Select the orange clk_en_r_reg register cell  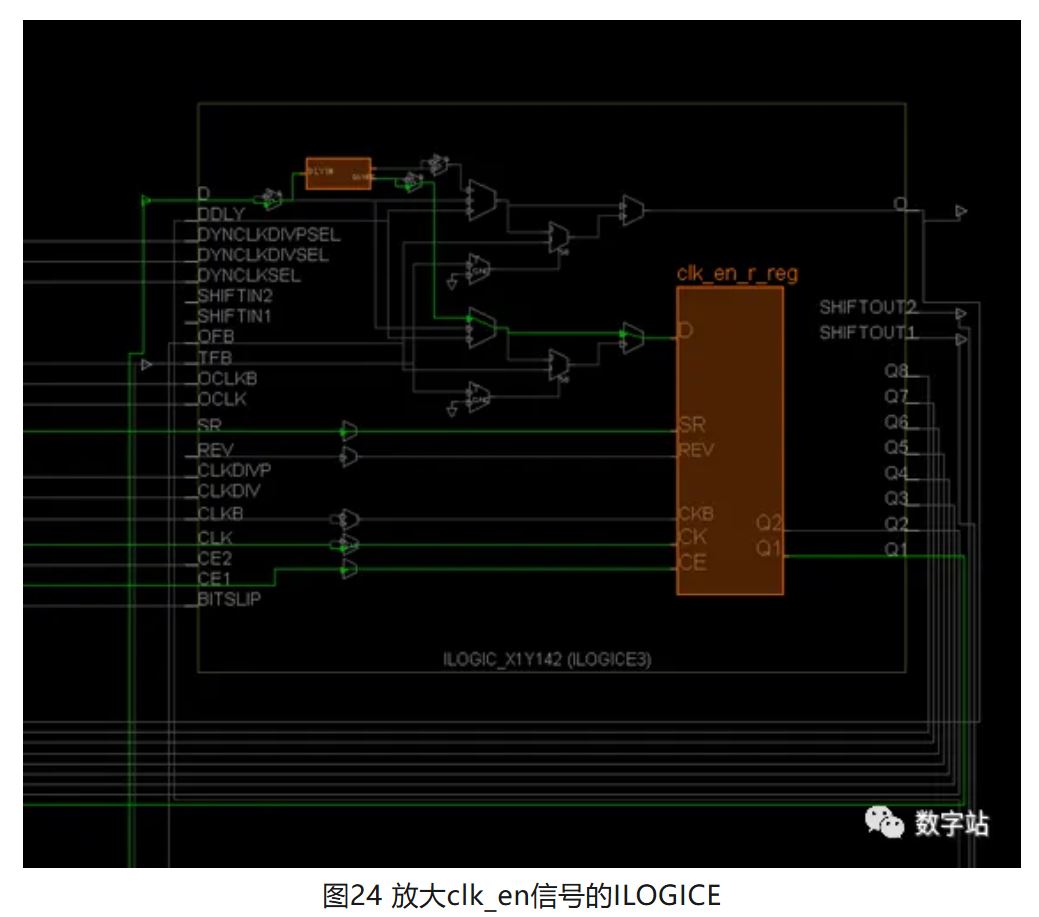[x=730, y=441]
